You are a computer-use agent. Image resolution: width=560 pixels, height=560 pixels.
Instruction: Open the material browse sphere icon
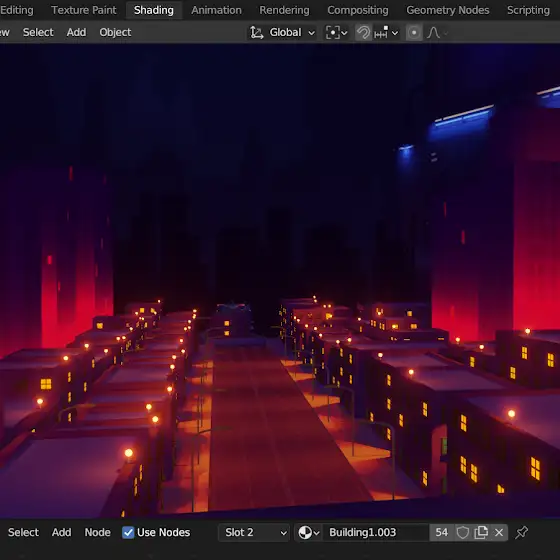[x=308, y=532]
